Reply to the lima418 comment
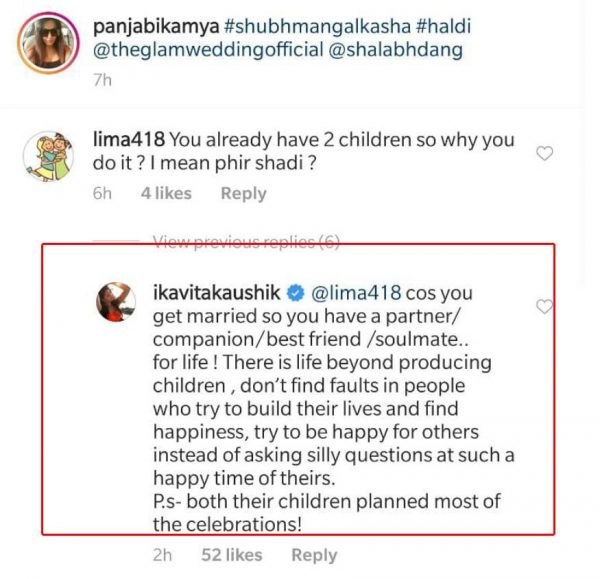Screen dimensions: 600x579 [244, 194]
